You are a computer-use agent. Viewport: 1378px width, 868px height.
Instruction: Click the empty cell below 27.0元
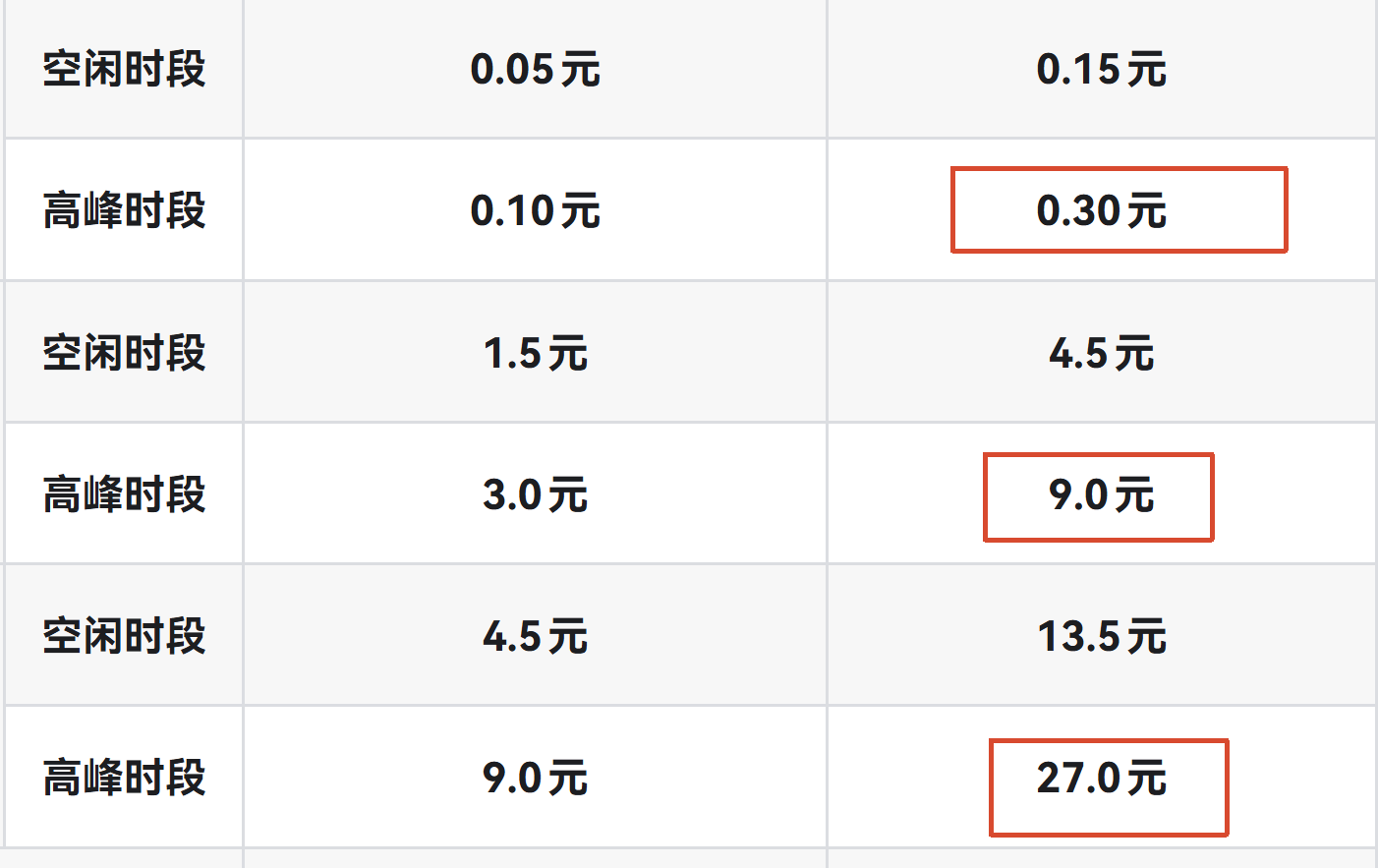point(1102,859)
